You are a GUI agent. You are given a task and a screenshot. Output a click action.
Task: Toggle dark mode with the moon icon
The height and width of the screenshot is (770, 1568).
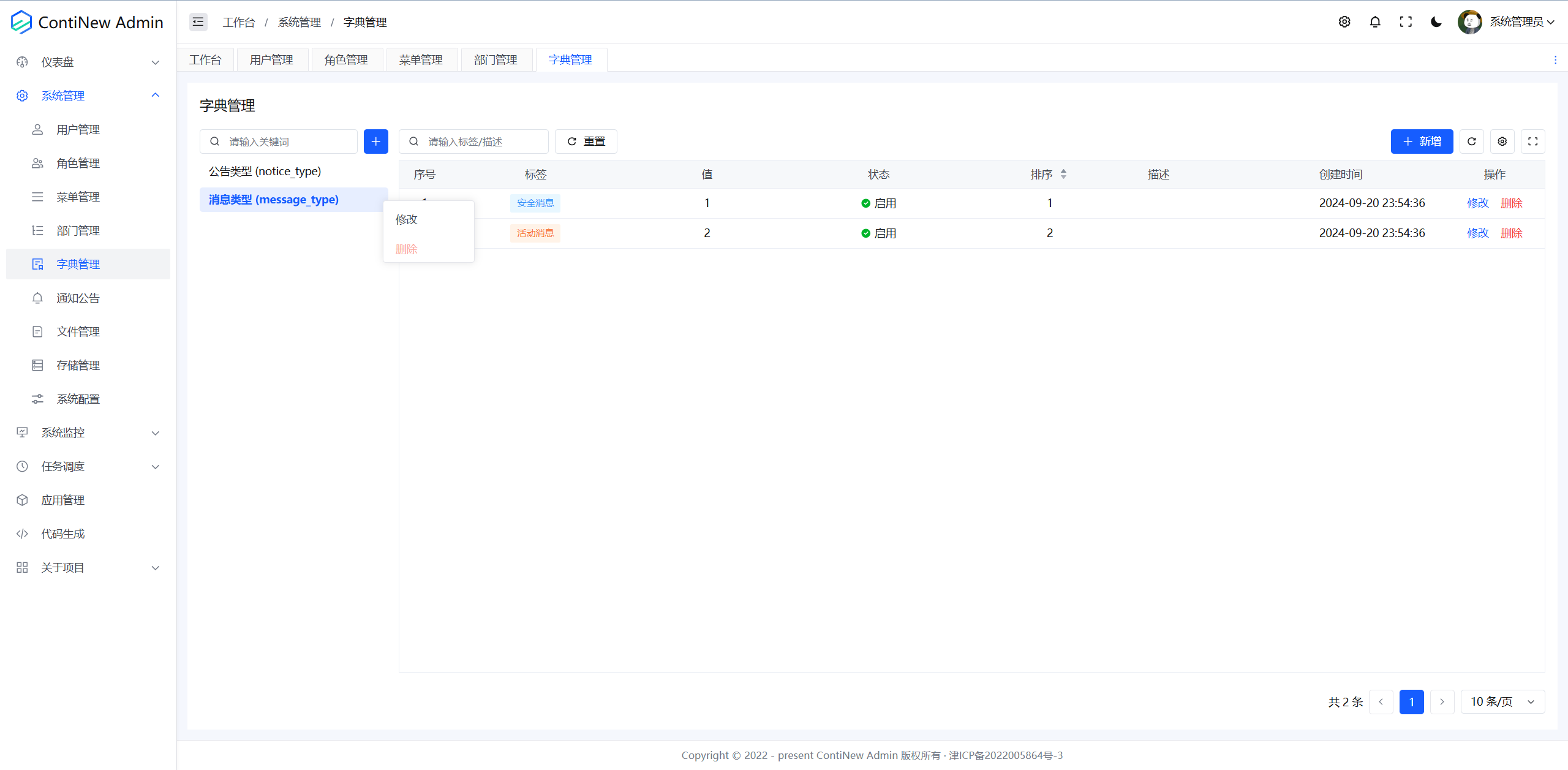(x=1436, y=22)
